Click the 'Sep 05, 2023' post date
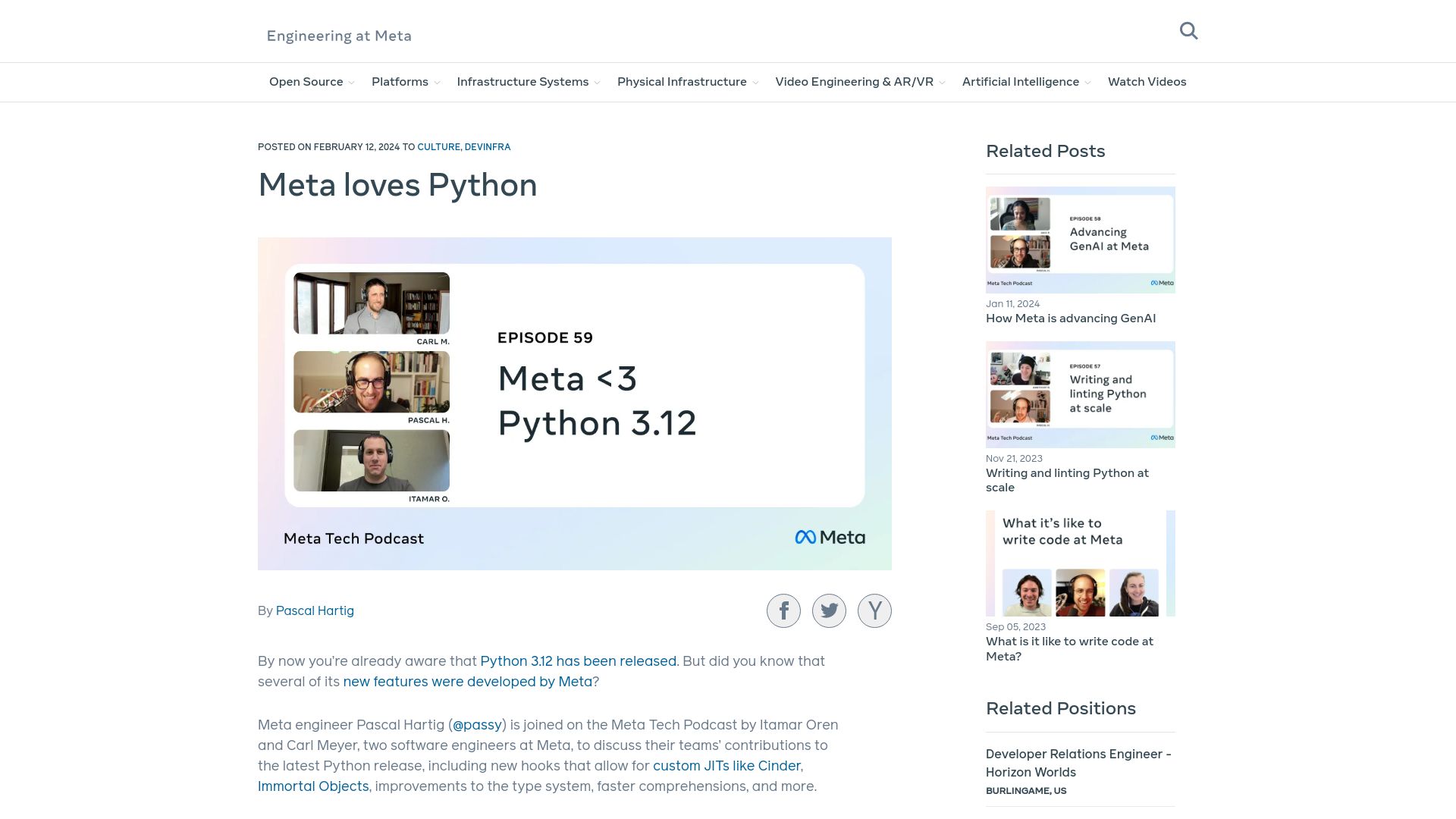Viewport: 1456px width, 819px height. pyautogui.click(x=1015, y=627)
